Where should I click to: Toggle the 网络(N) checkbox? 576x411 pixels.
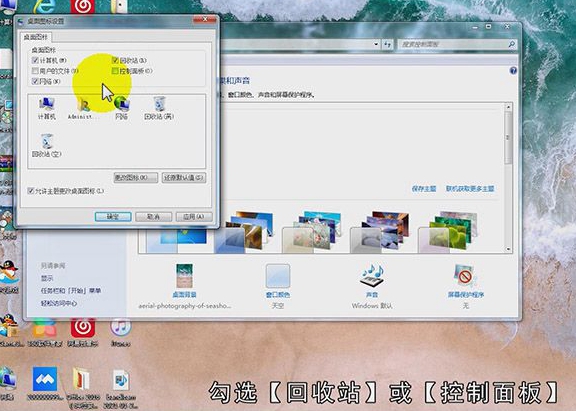click(x=35, y=81)
